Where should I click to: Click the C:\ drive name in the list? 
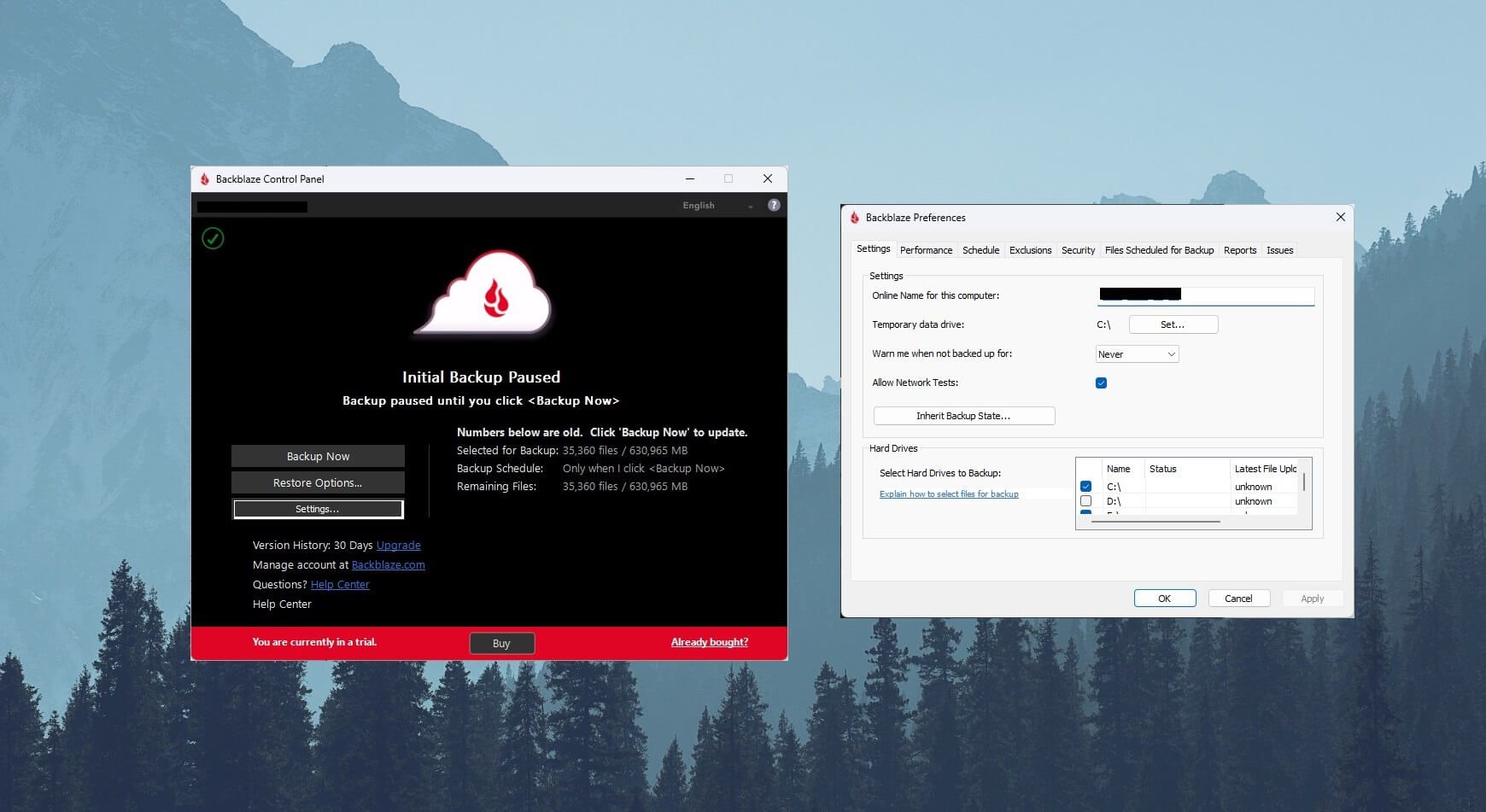(x=1114, y=487)
